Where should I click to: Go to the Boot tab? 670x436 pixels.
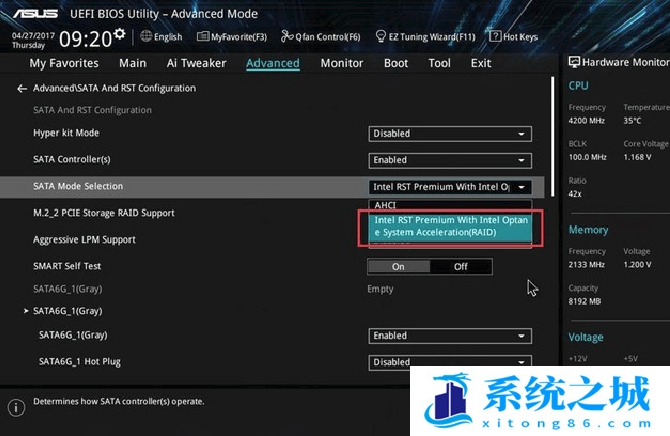[396, 63]
